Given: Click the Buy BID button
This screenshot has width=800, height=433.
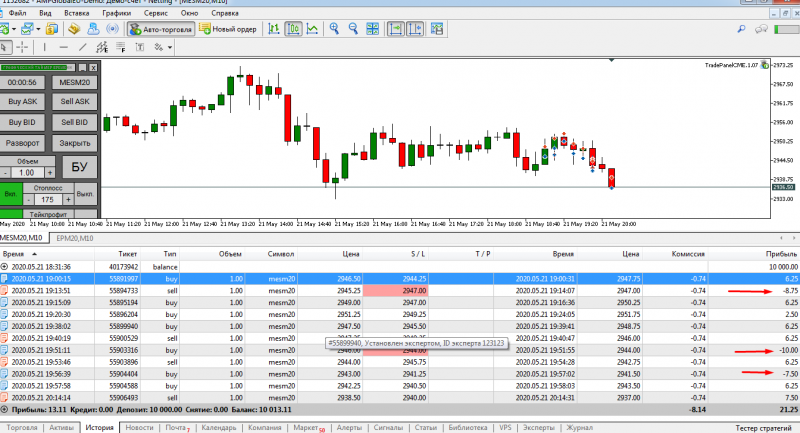Looking at the screenshot, I should (x=22, y=122).
